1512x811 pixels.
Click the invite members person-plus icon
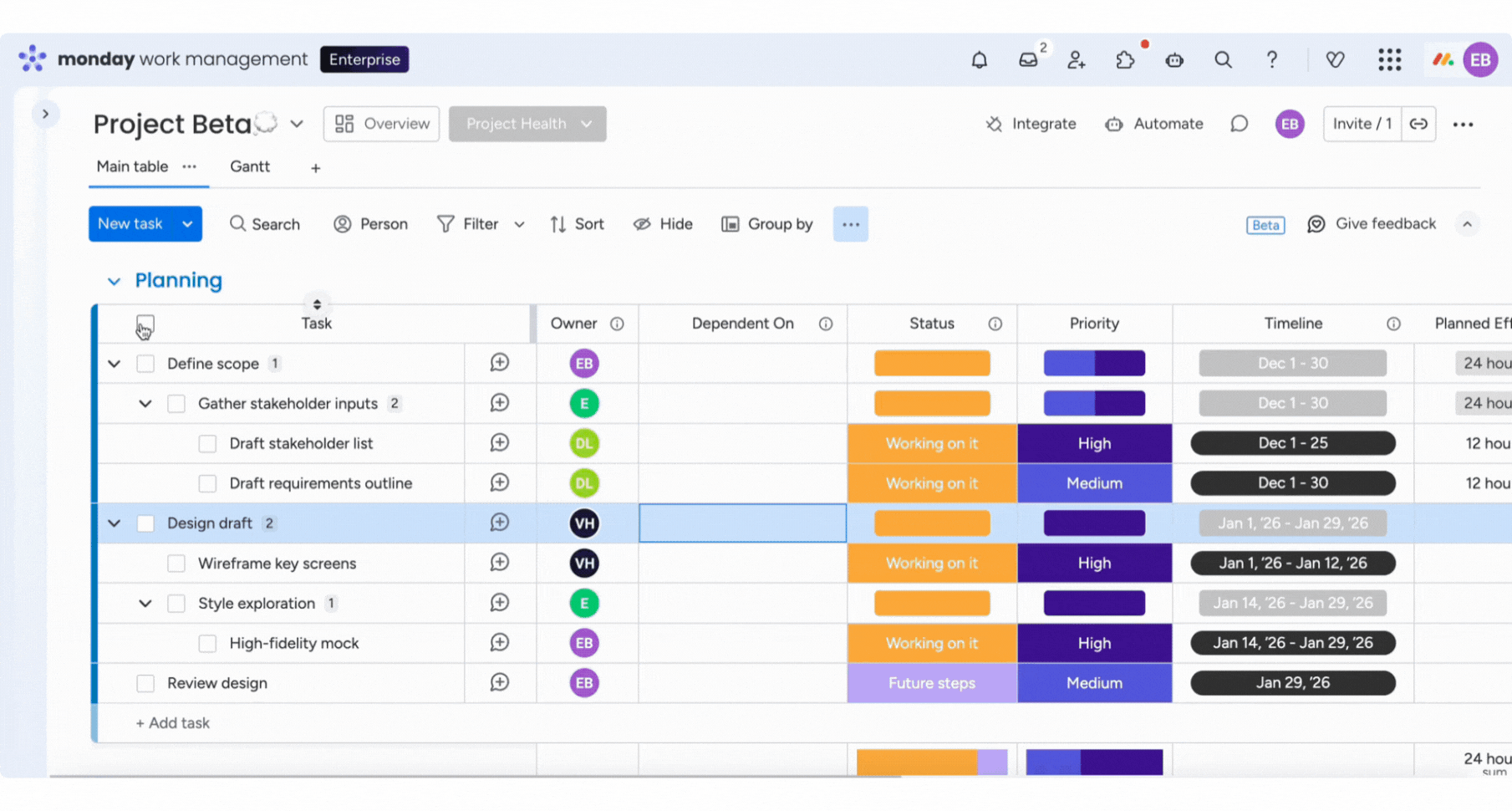(1077, 60)
